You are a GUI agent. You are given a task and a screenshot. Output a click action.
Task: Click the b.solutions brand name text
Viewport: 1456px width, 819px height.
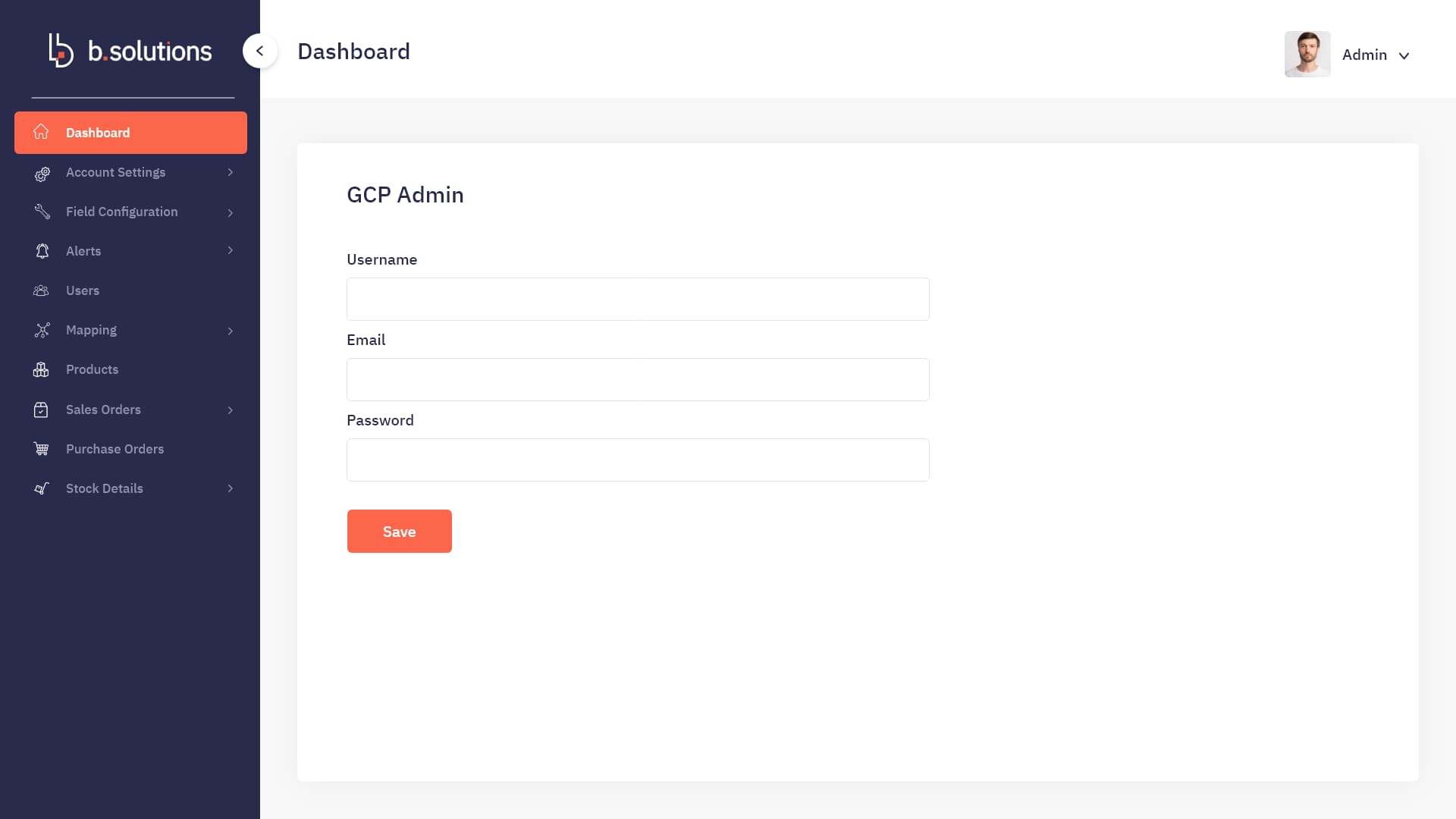point(150,51)
